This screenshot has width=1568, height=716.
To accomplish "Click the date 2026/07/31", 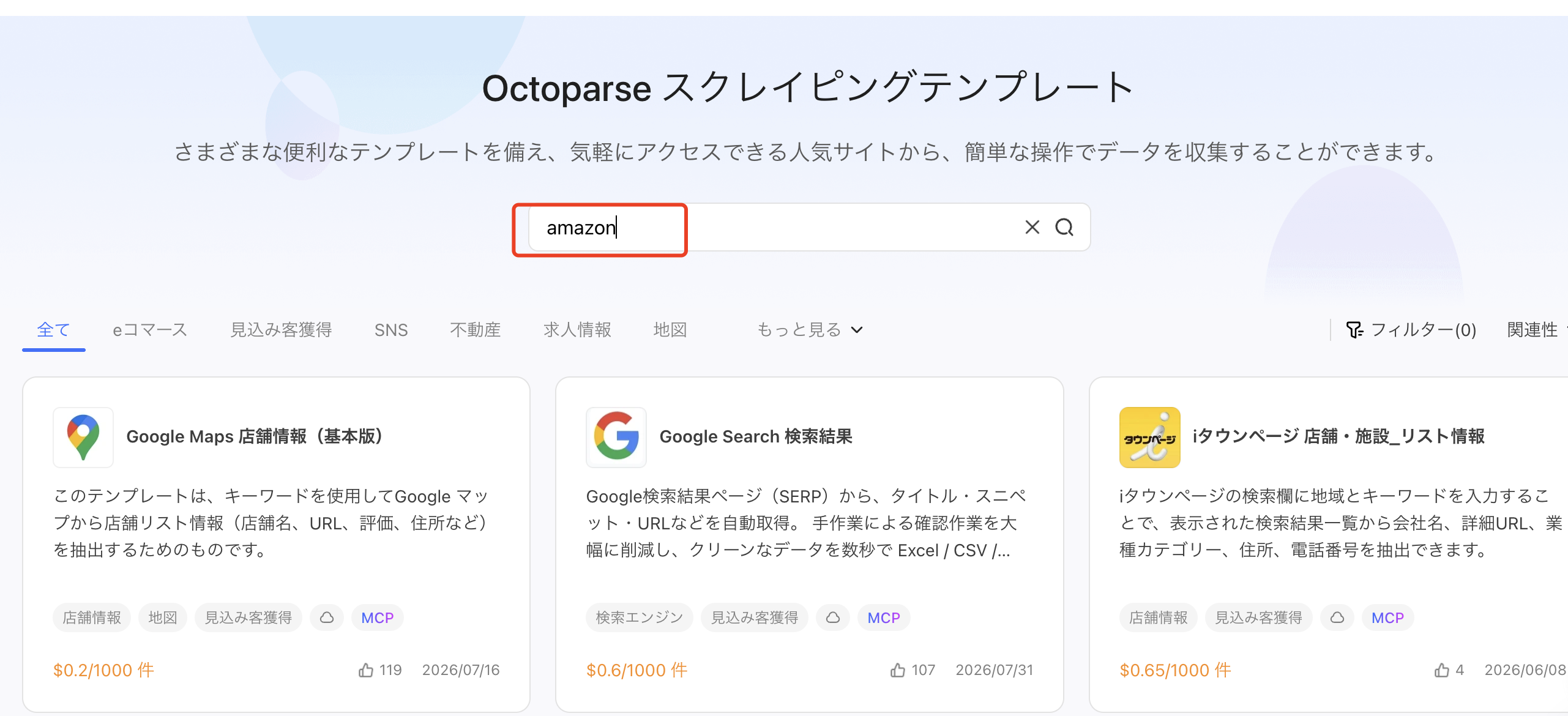I will click(x=995, y=670).
